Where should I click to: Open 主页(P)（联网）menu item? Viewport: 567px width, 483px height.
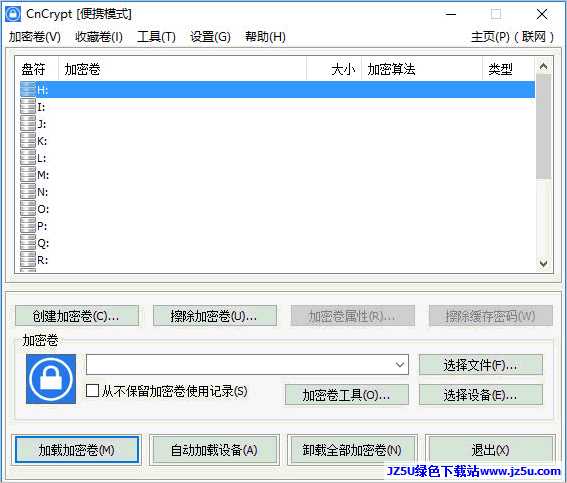click(512, 37)
